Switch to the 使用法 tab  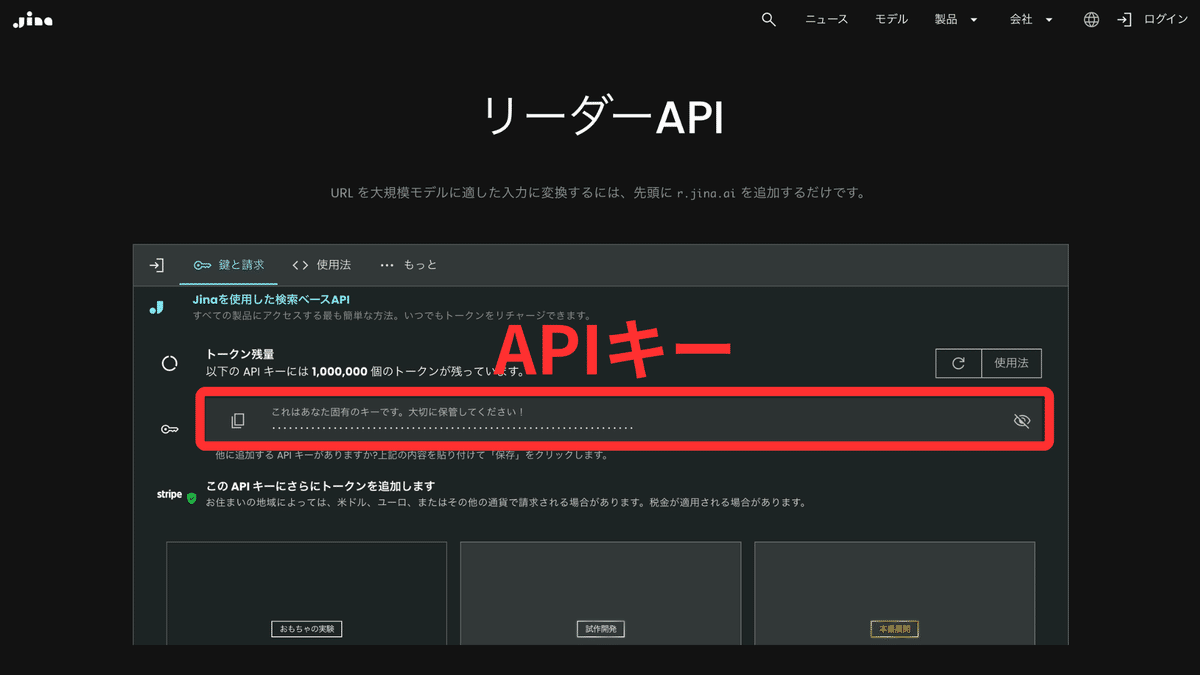coord(320,265)
